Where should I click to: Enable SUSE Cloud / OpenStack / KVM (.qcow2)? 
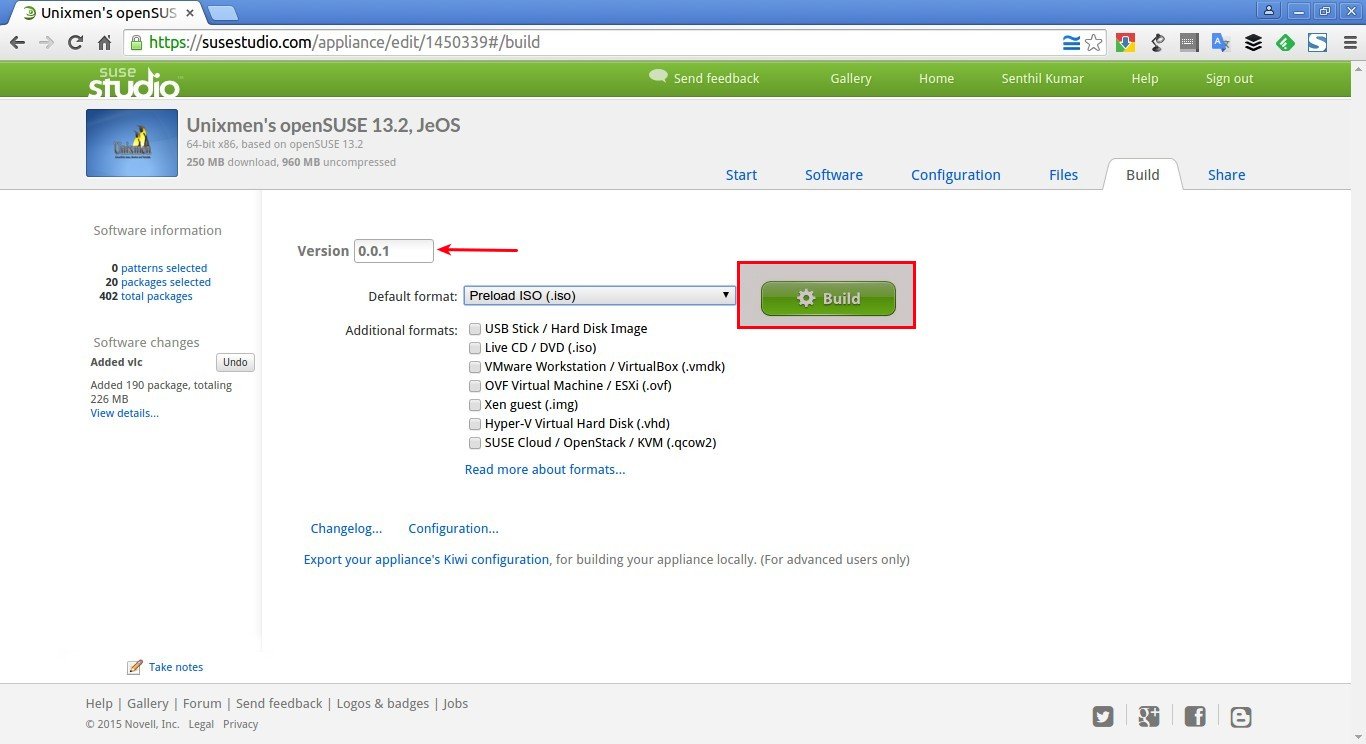(475, 443)
